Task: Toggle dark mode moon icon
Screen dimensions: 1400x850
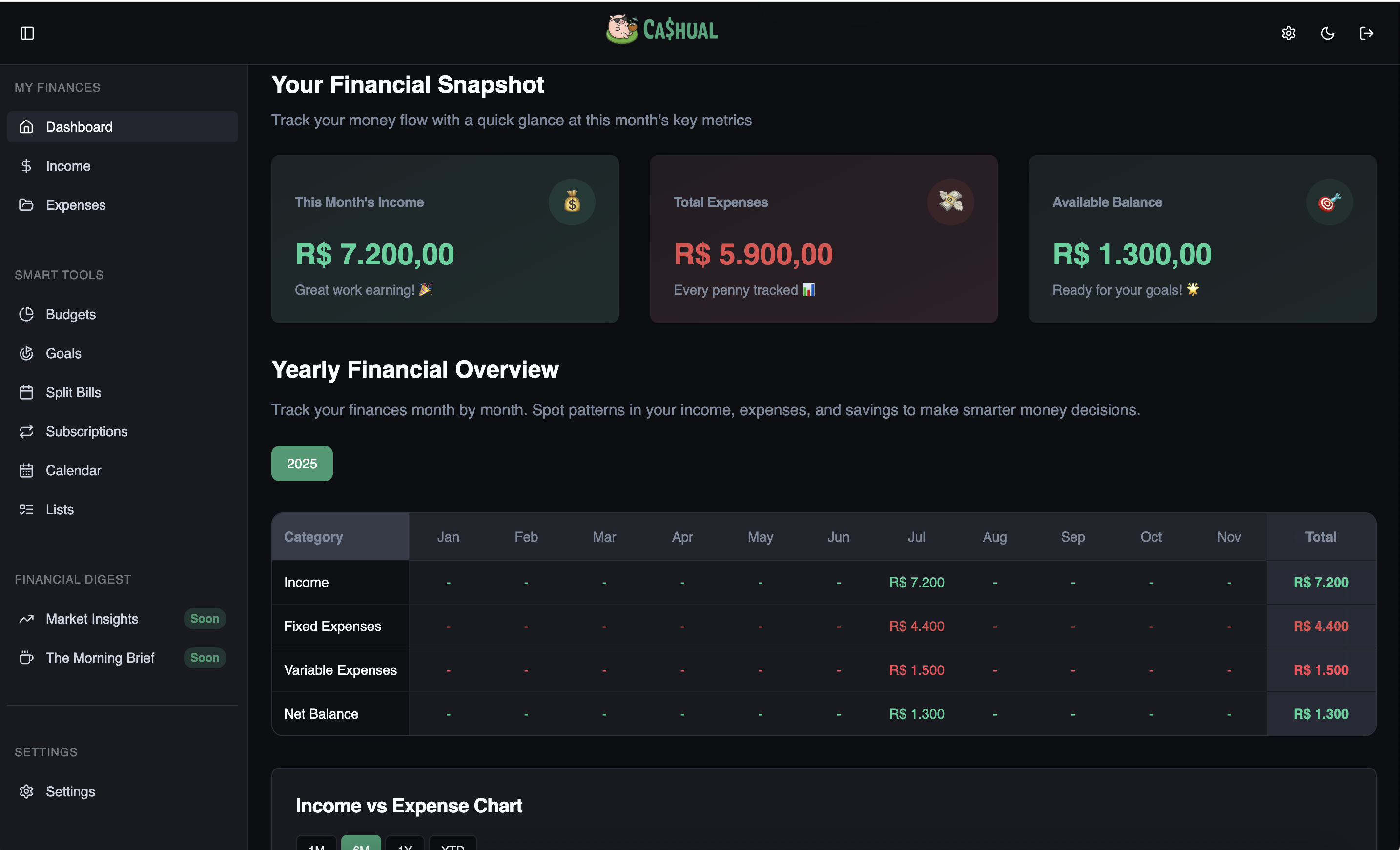Action: [x=1327, y=33]
